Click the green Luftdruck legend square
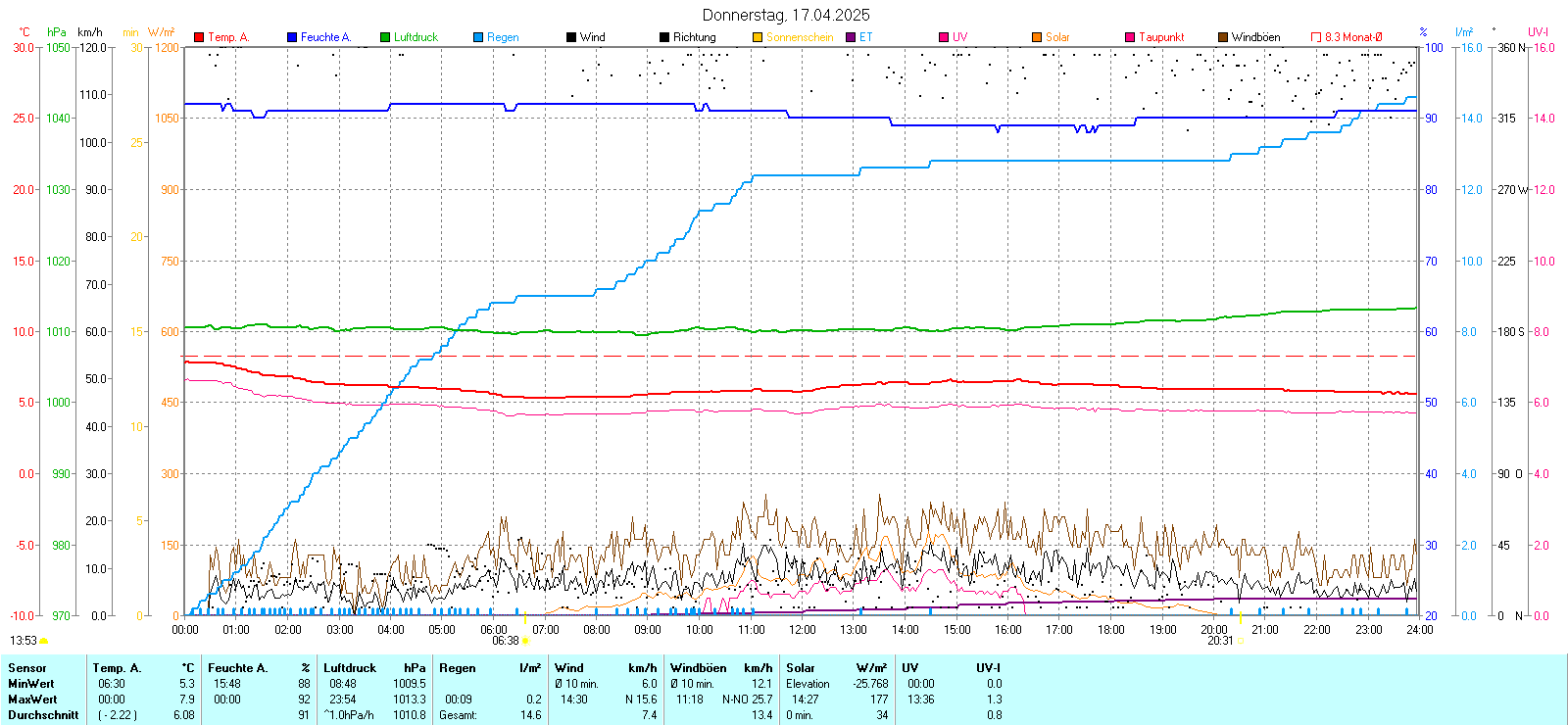The image size is (1568, 725). 385,37
